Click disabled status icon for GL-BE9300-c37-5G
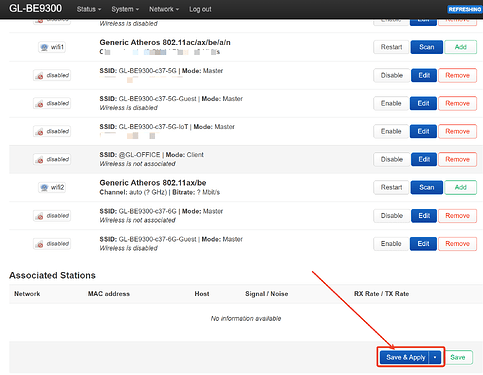 pyautogui.click(x=52, y=75)
